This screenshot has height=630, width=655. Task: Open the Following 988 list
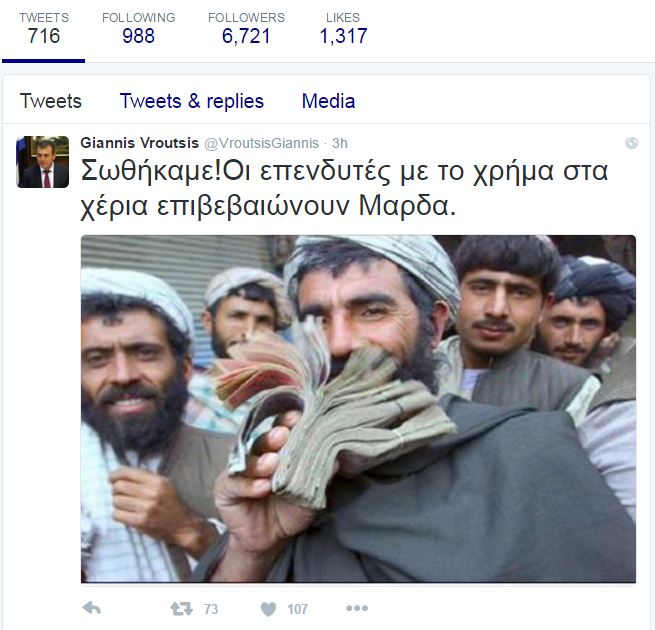pos(139,28)
